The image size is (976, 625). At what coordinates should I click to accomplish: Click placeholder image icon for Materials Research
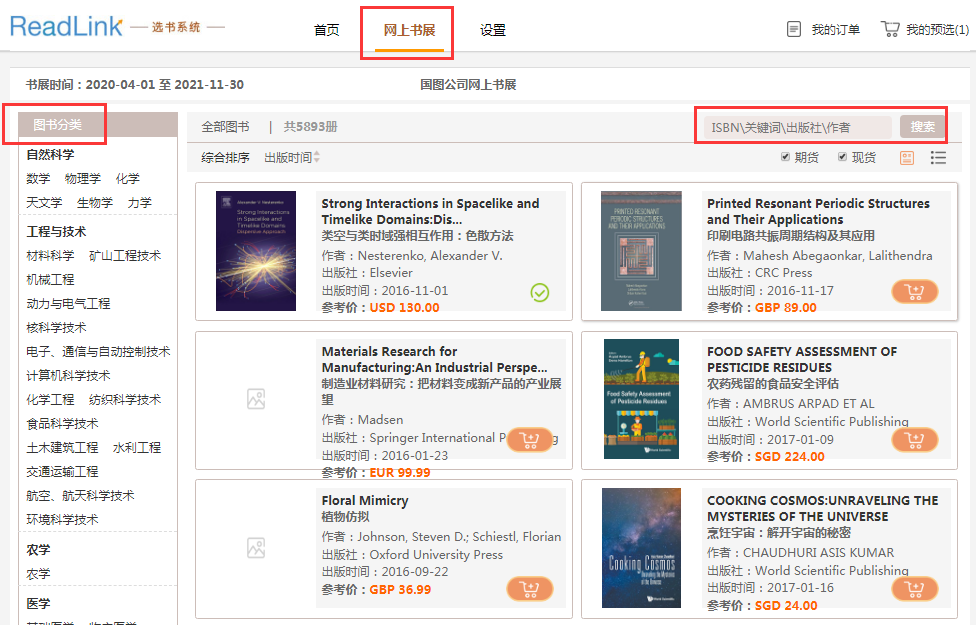pos(256,399)
